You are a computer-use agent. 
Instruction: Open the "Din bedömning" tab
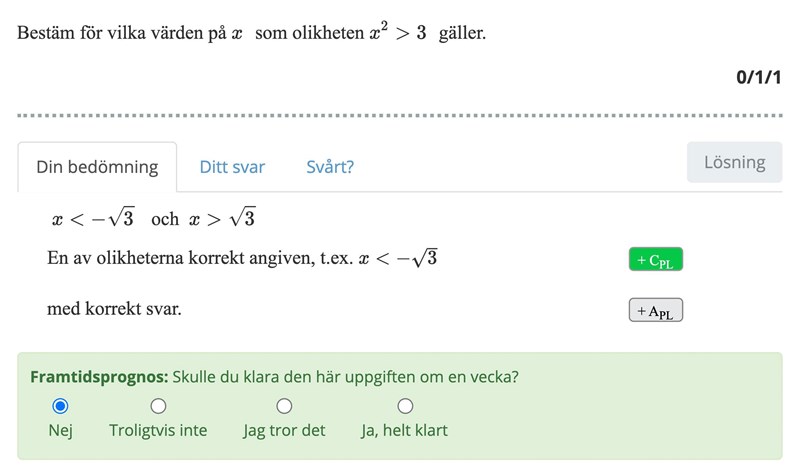97,167
